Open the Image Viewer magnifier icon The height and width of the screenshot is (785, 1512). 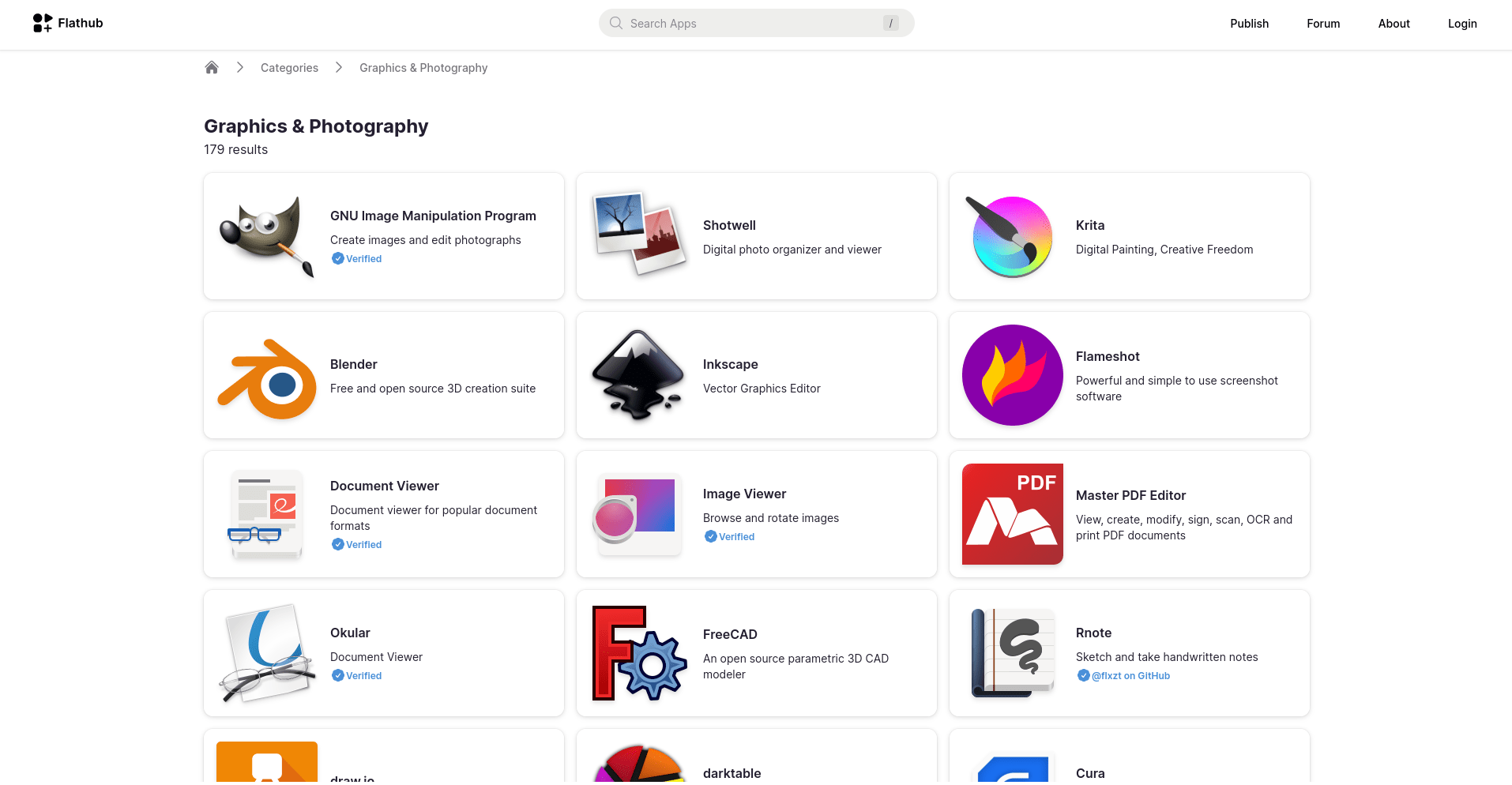(x=638, y=514)
